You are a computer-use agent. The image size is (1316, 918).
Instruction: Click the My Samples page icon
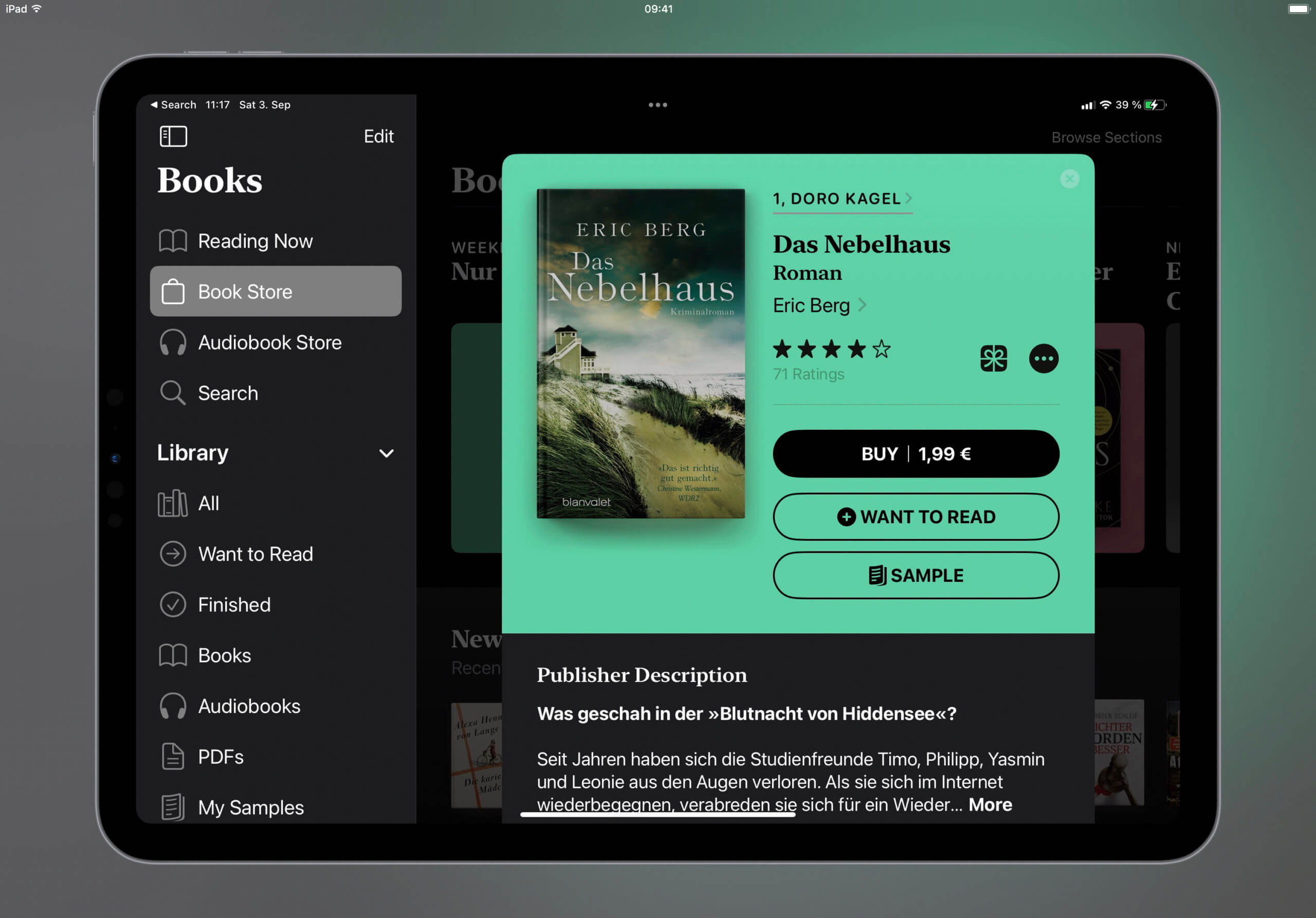click(x=173, y=807)
